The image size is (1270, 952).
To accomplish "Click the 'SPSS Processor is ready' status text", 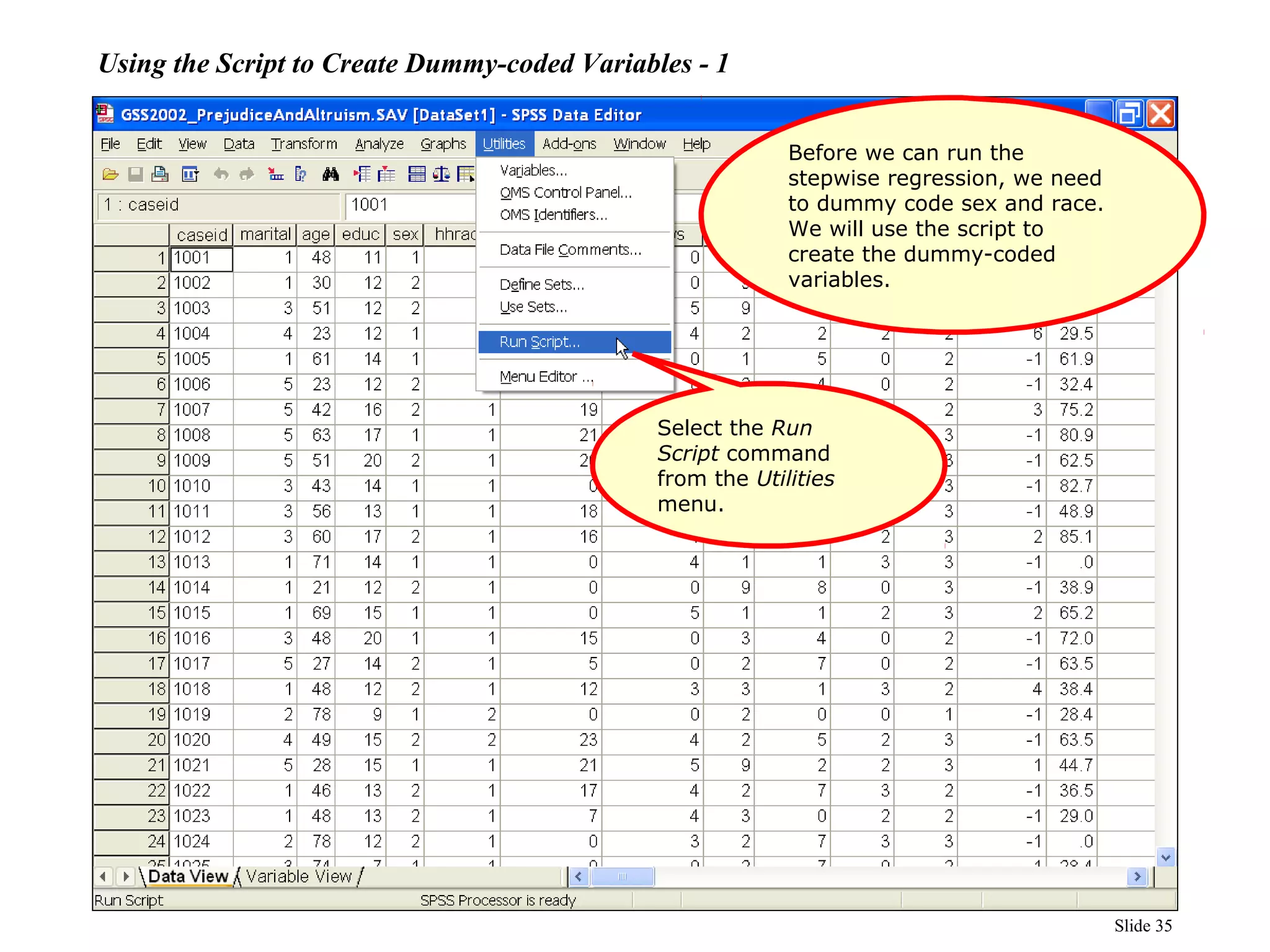I will (498, 901).
